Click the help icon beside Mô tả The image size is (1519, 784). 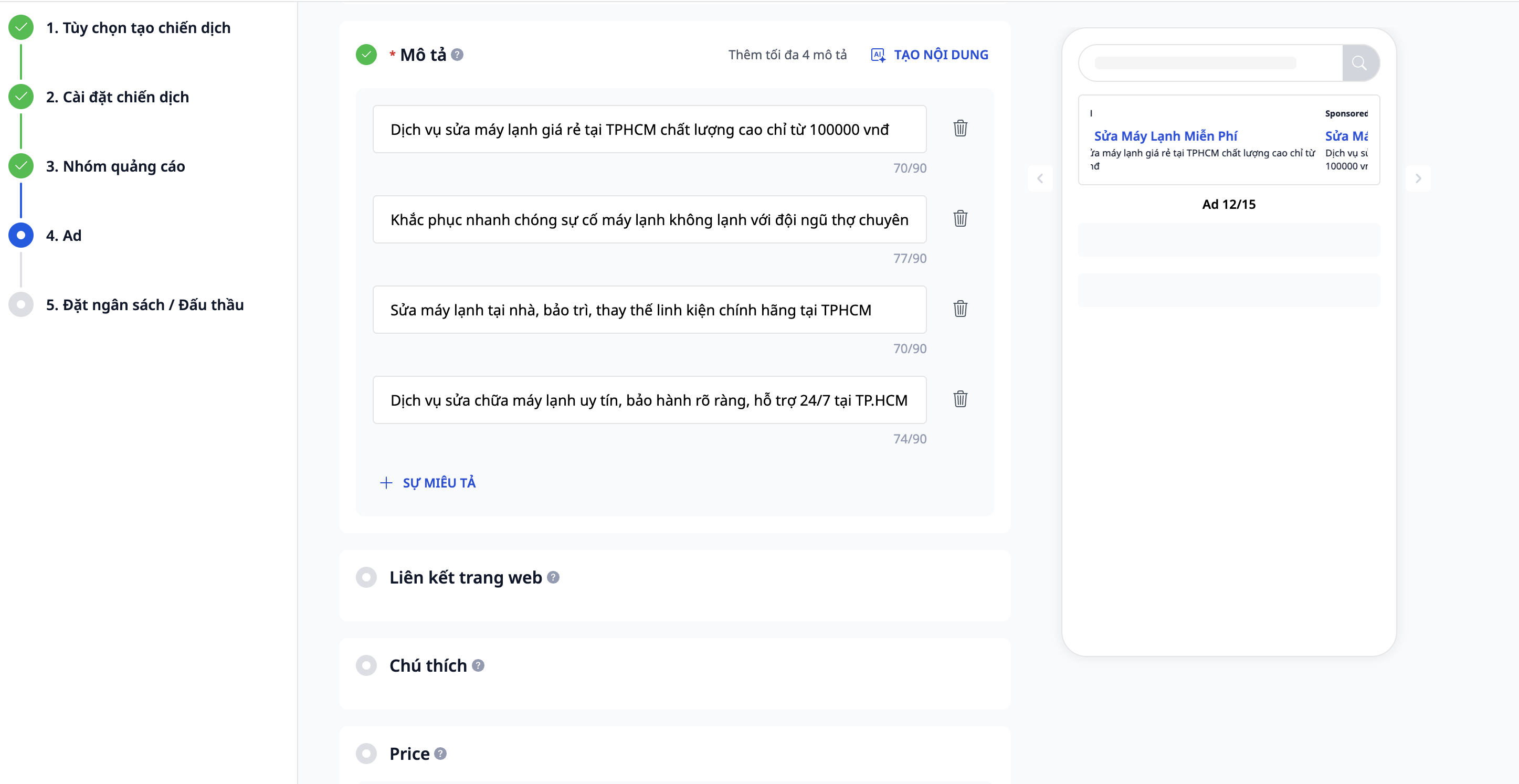[x=457, y=55]
